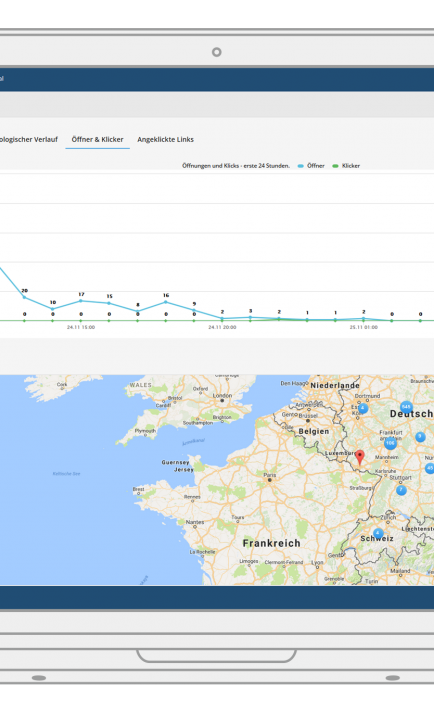Screen dimensions: 434x713
Task: Click the 'Niederlande' country label on the map
Action: tap(335, 386)
